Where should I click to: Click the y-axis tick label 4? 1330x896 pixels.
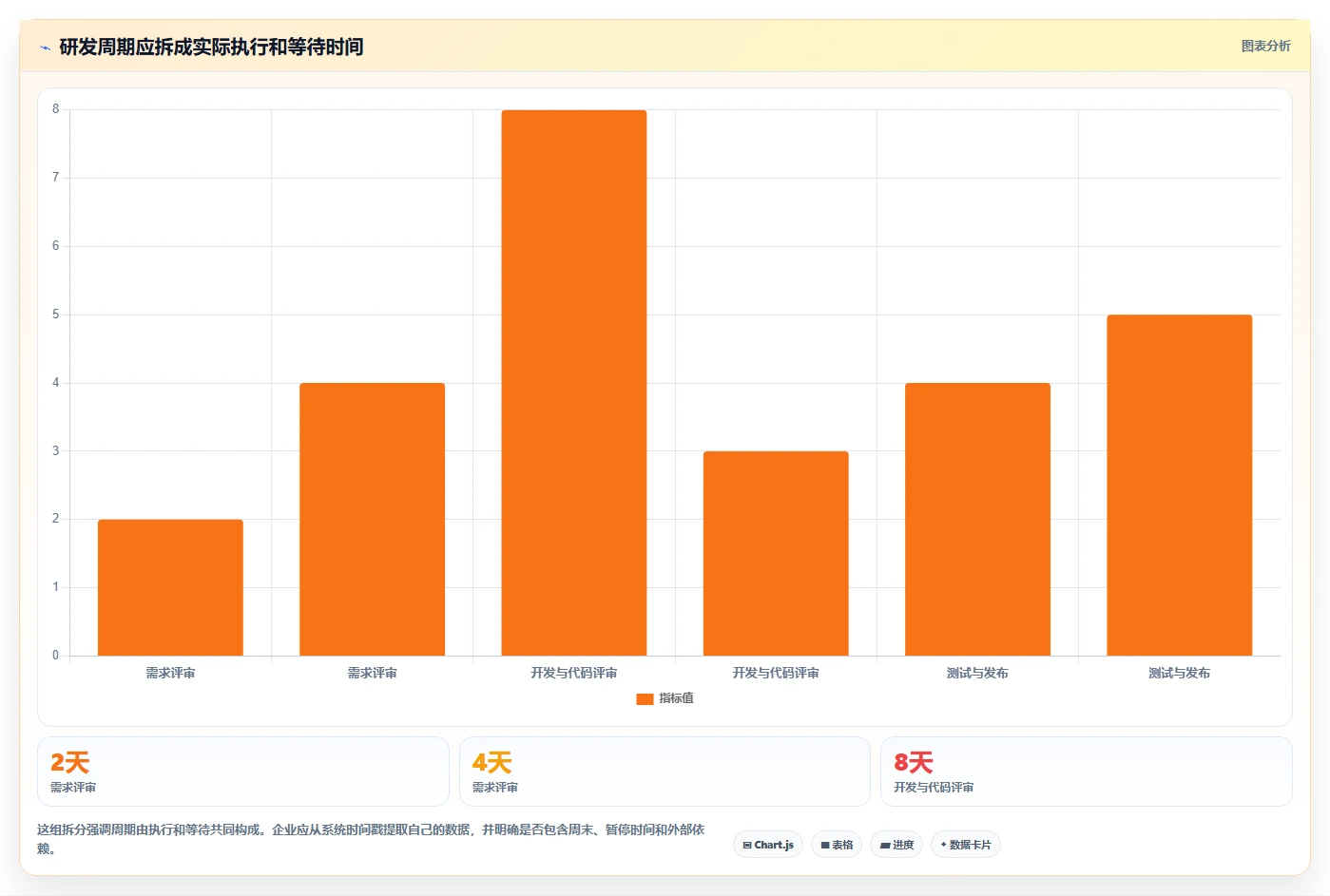pos(55,383)
